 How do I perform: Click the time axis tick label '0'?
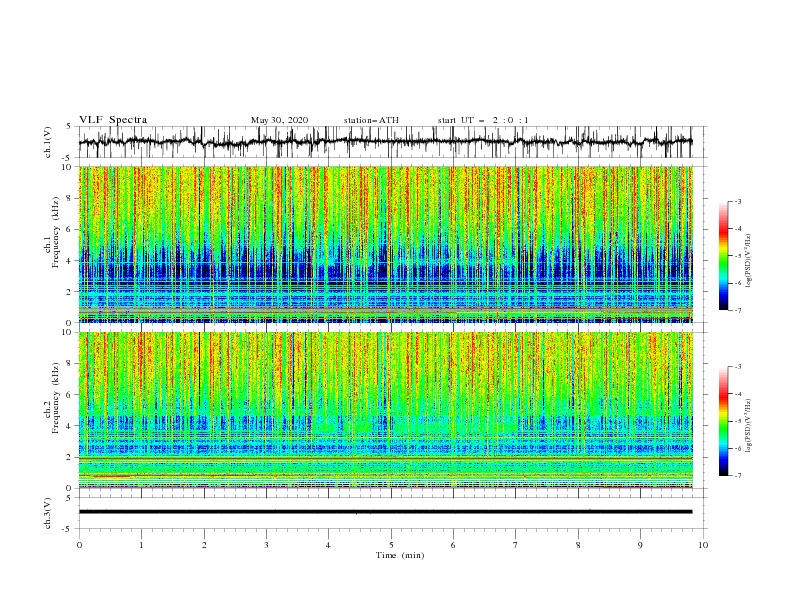click(x=79, y=545)
